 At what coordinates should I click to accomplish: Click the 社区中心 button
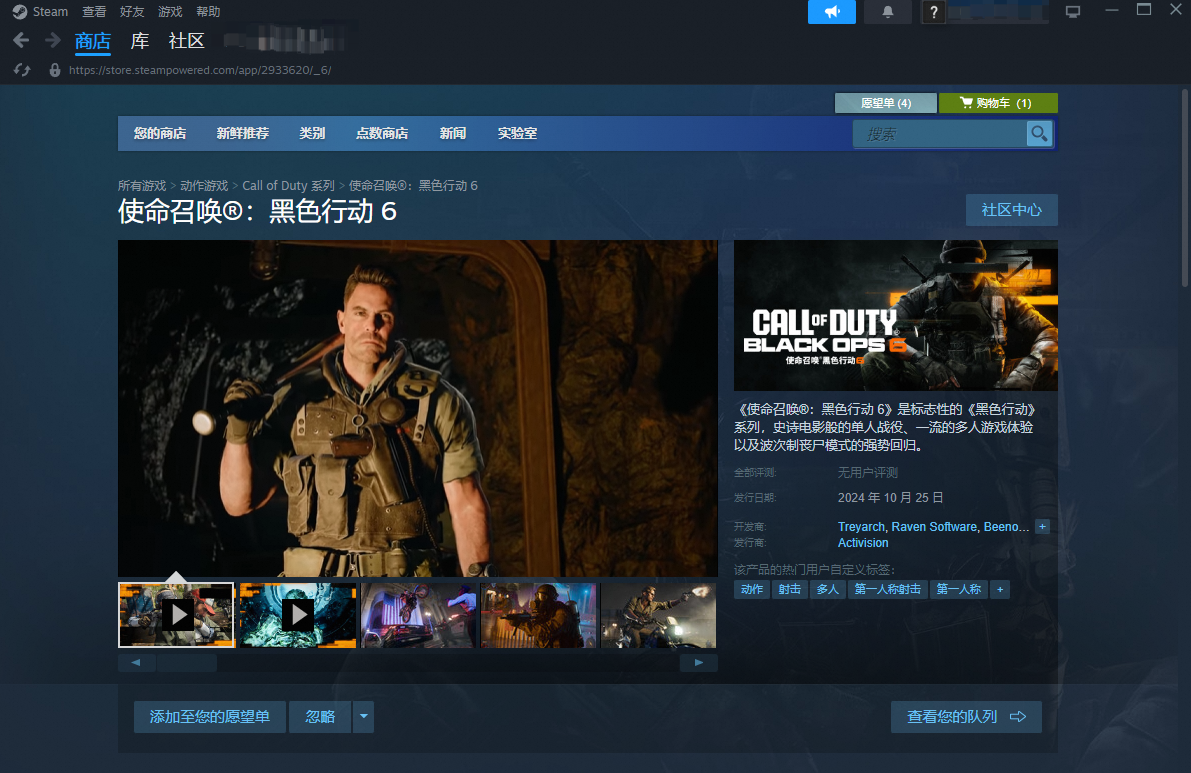tap(1011, 210)
